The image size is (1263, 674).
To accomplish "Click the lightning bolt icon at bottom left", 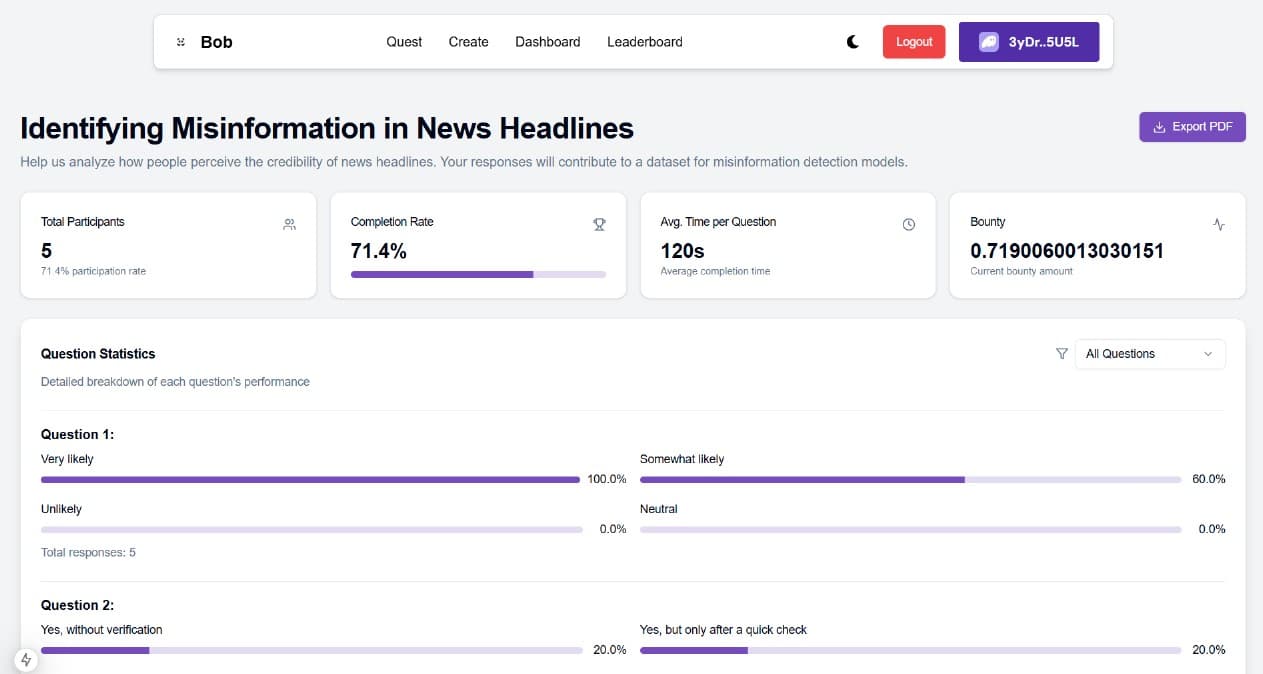I will [25, 660].
